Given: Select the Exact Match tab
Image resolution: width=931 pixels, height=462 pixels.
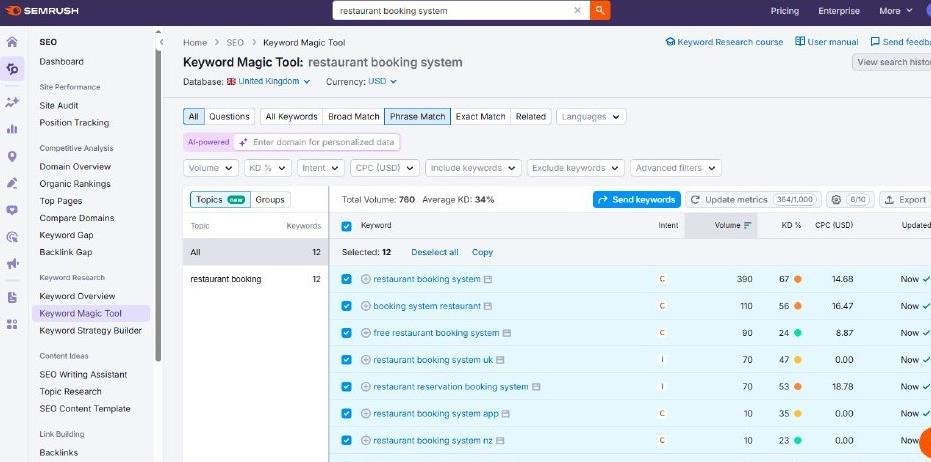Looking at the screenshot, I should (x=480, y=117).
